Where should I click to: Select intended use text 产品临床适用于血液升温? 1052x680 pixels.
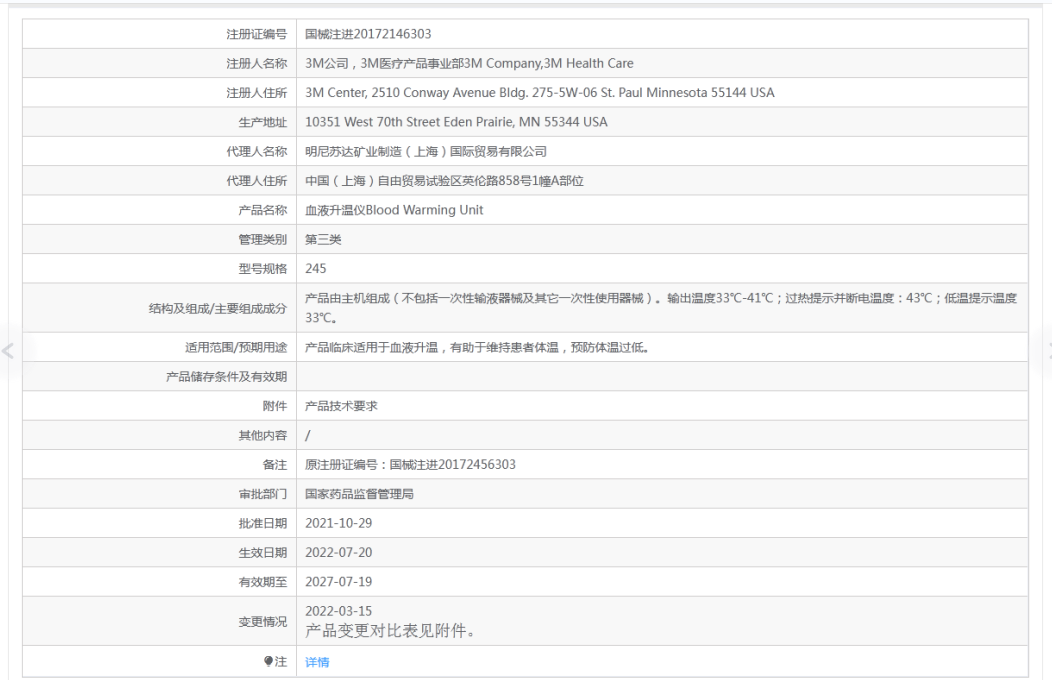477,347
